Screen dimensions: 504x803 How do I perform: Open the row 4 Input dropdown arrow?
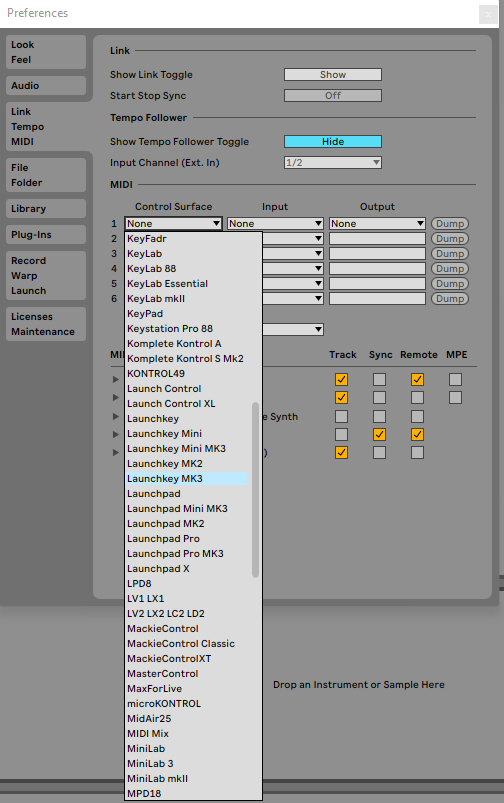pos(319,269)
